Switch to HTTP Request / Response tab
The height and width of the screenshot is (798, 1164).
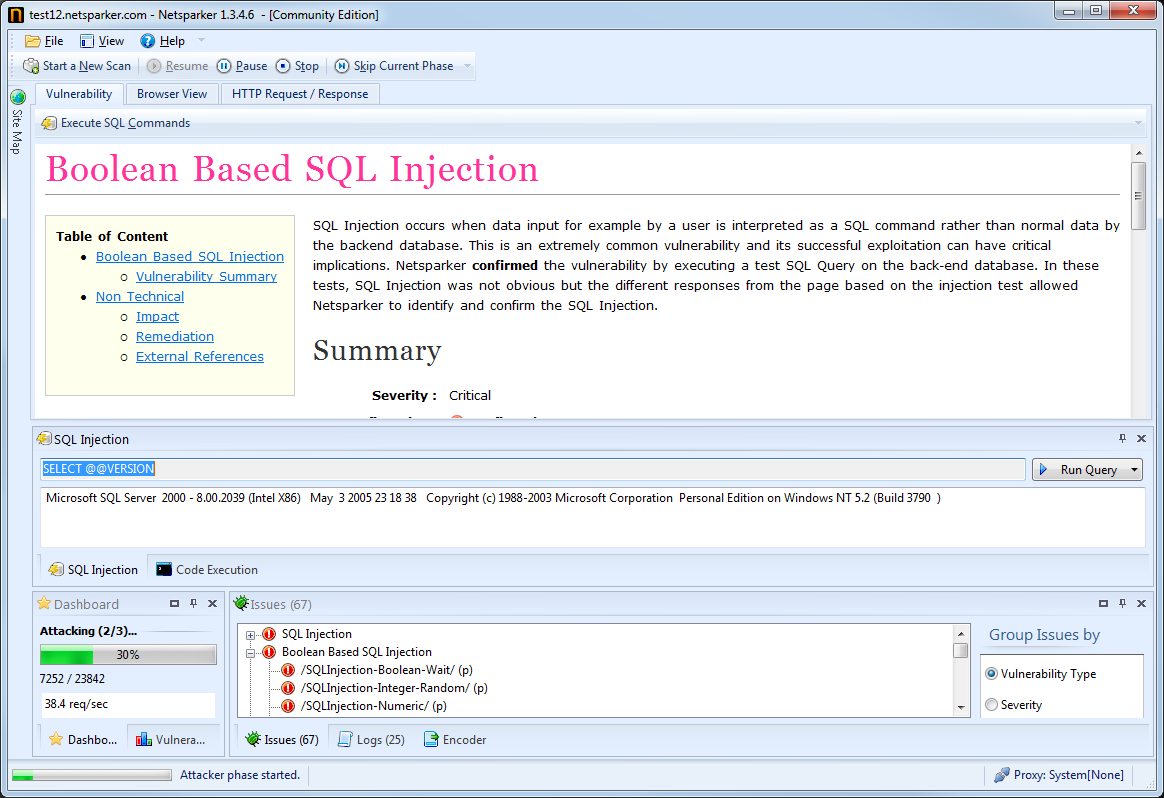[300, 94]
